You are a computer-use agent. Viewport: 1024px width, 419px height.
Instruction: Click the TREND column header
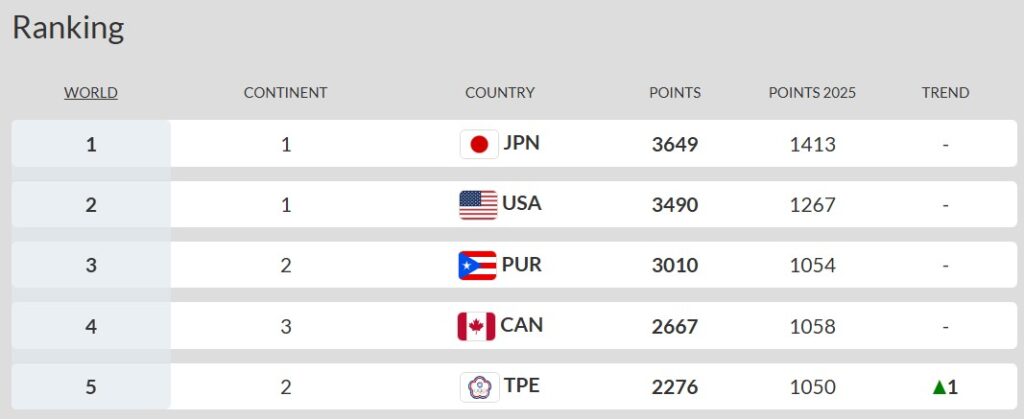pyautogui.click(x=945, y=93)
